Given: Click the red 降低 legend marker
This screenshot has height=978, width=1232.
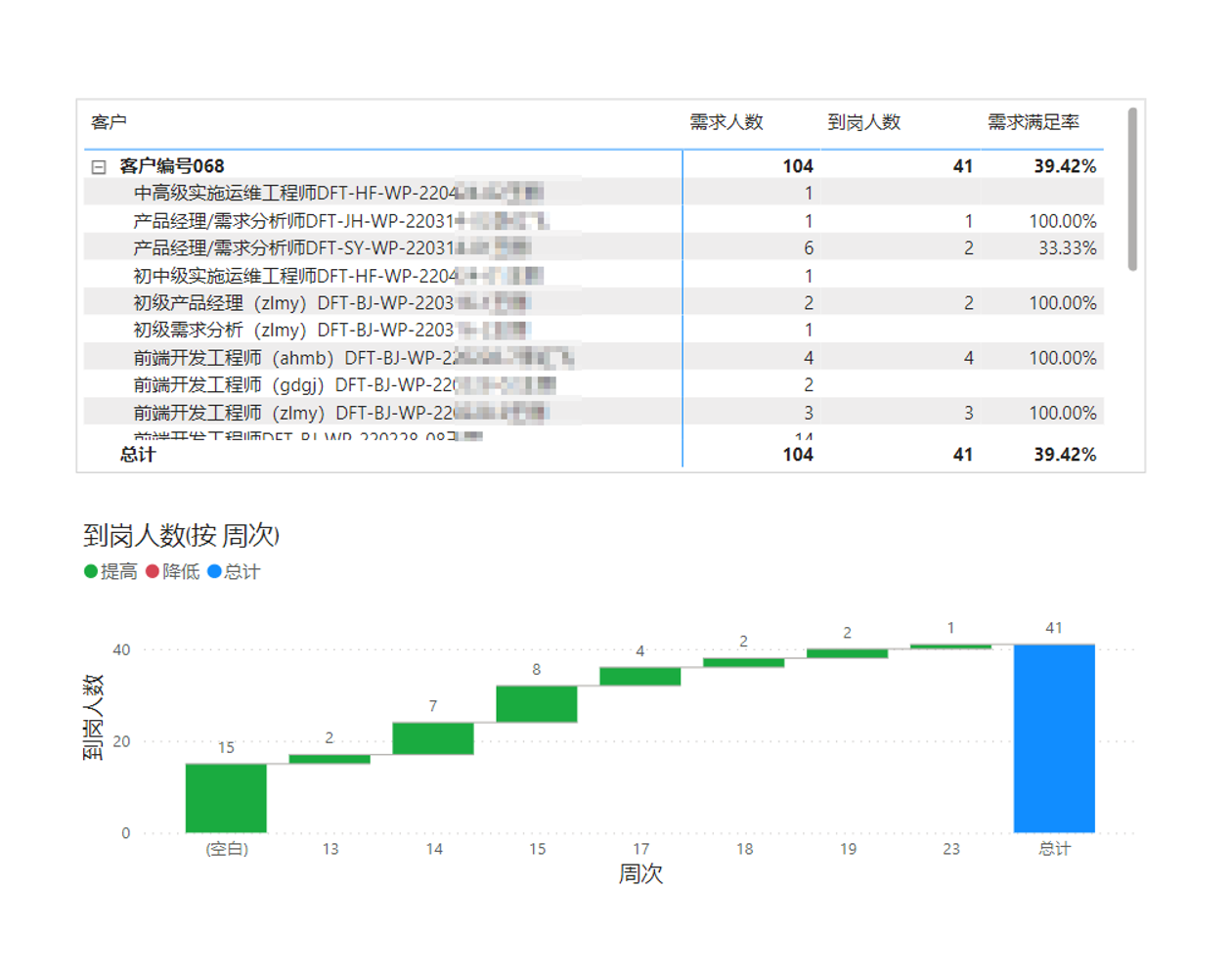Looking at the screenshot, I should click(153, 572).
